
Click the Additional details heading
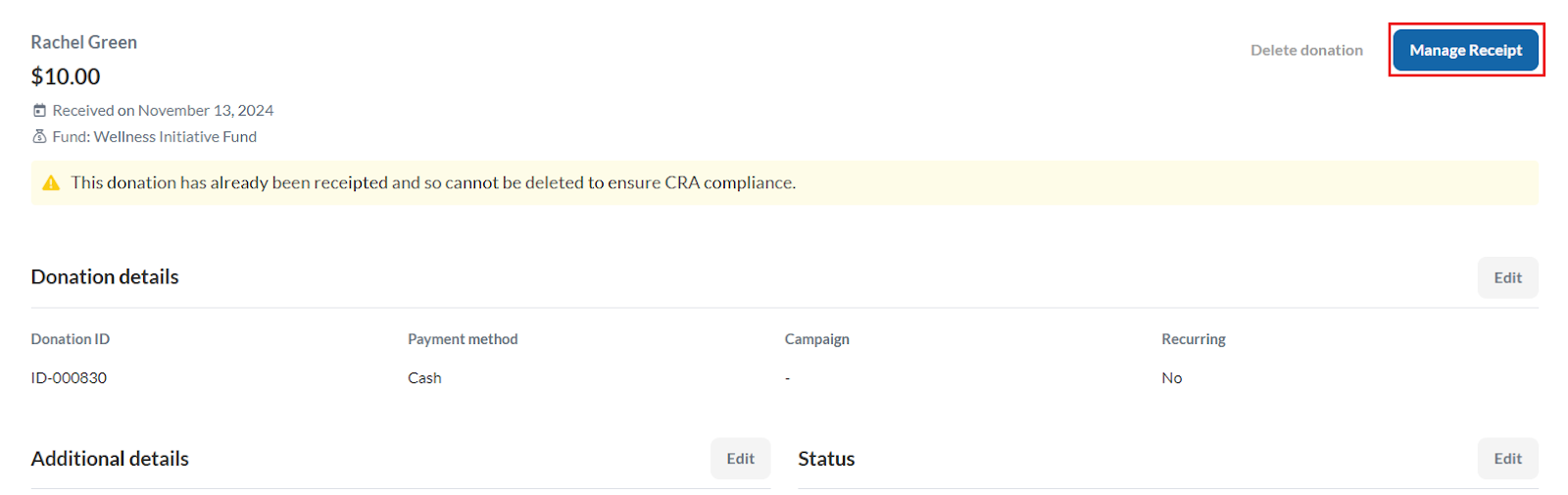110,459
